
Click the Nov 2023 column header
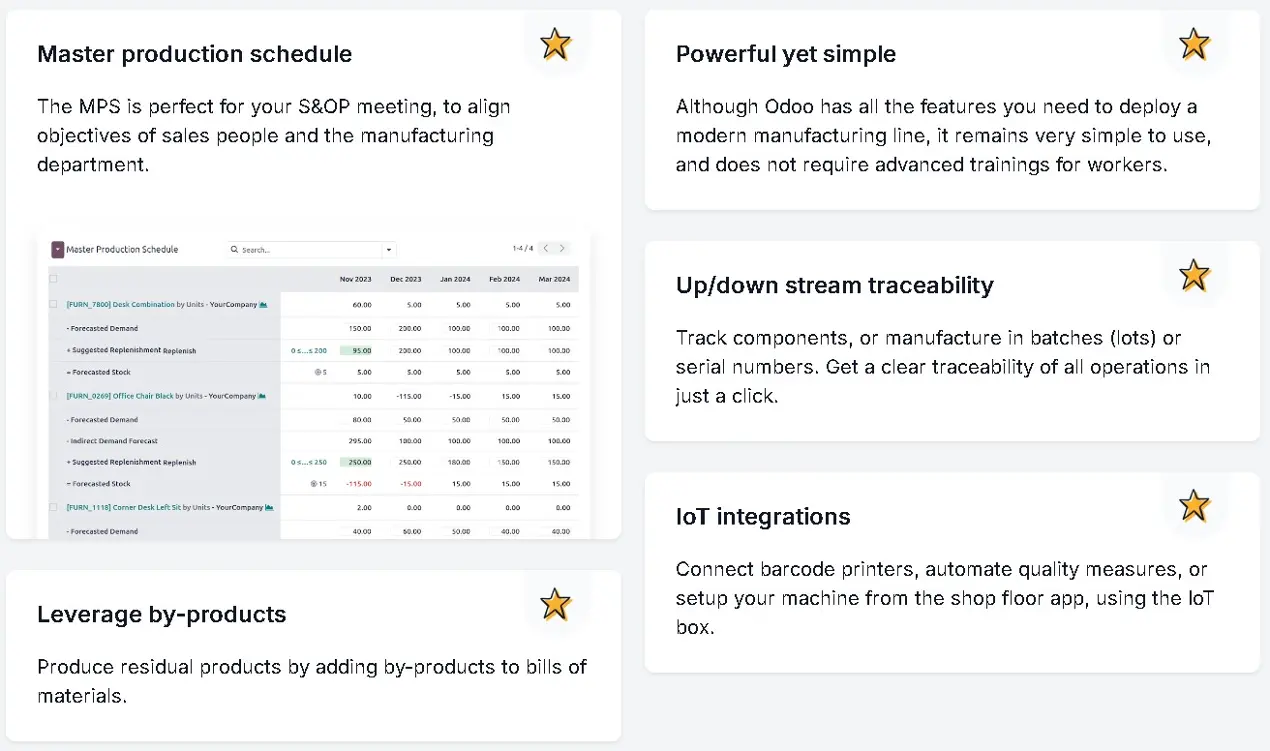tap(355, 279)
